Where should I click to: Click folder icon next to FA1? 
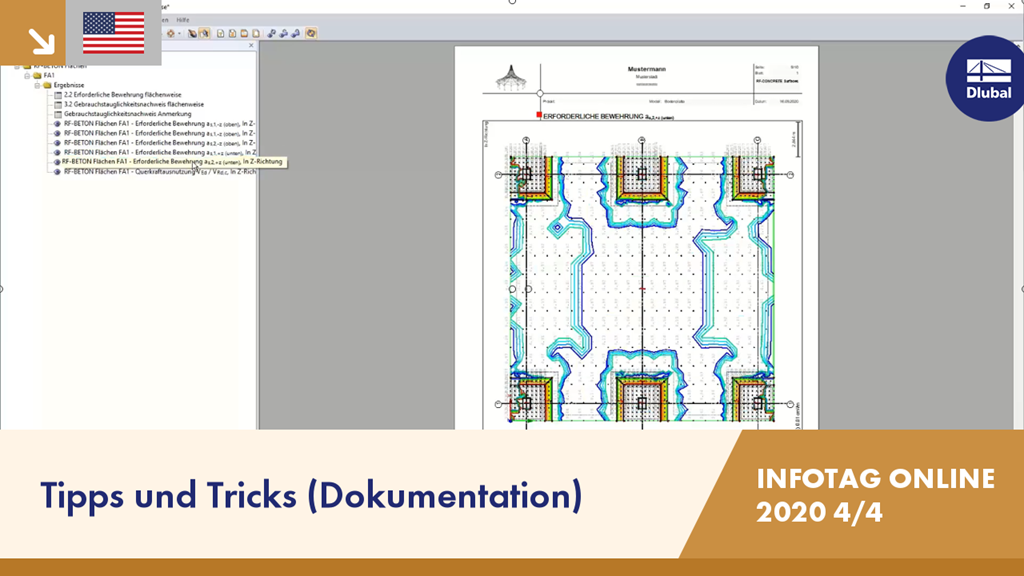click(x=37, y=76)
